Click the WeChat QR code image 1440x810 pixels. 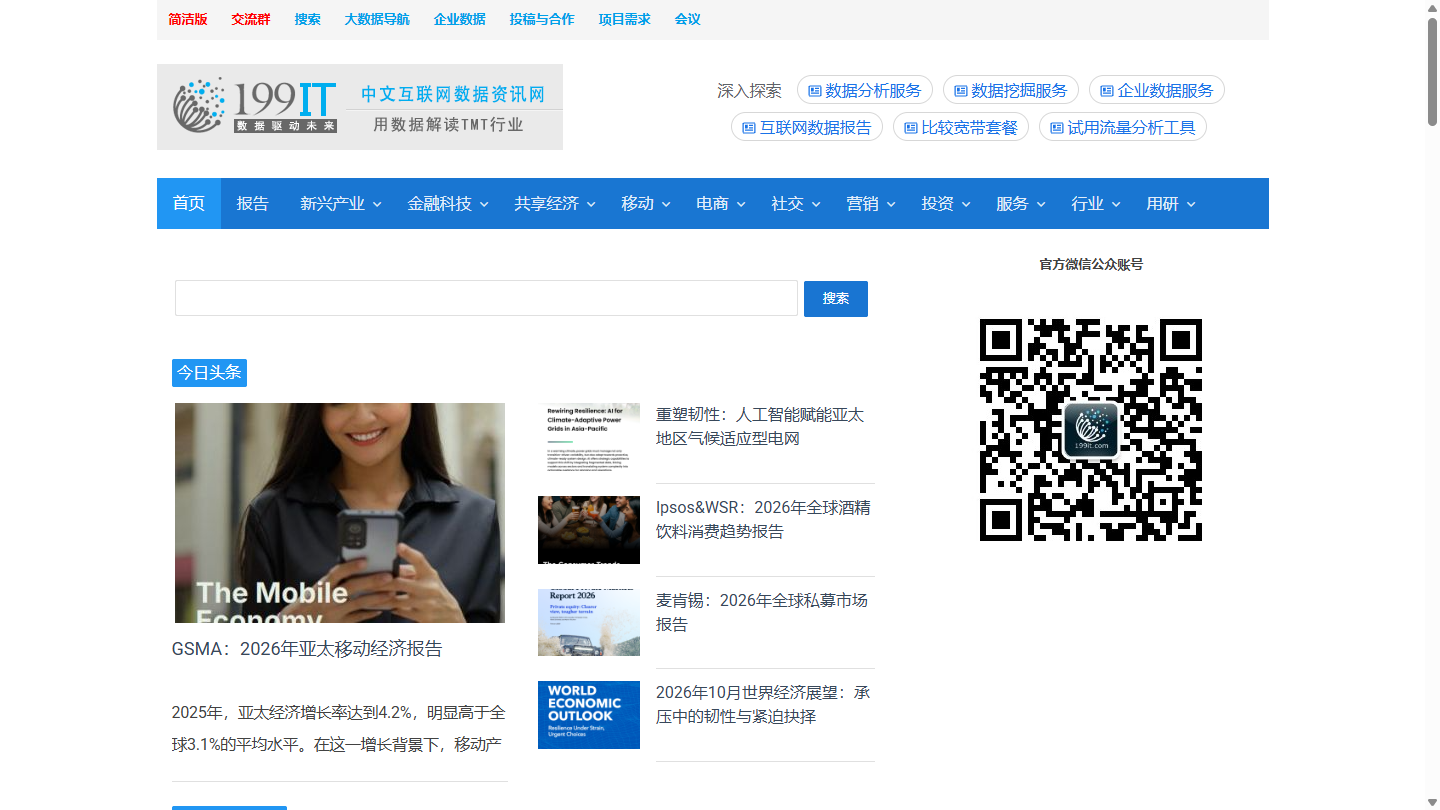[x=1091, y=430]
